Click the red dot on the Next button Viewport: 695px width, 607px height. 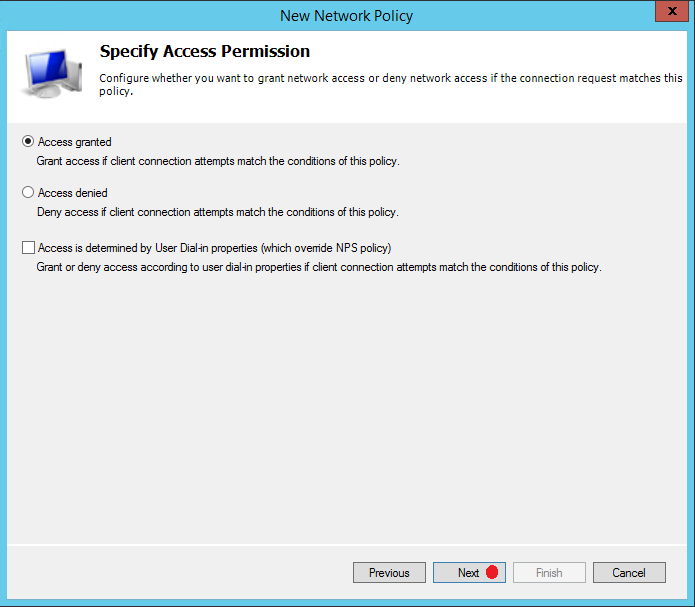tap(492, 572)
